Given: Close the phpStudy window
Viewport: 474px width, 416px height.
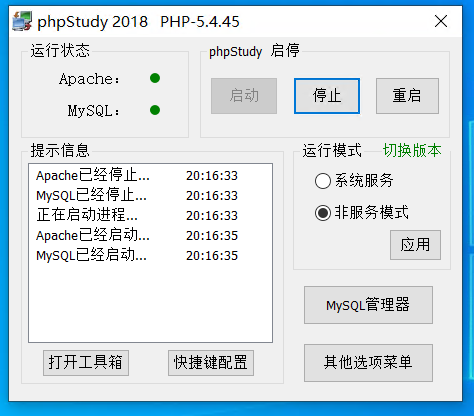Looking at the screenshot, I should tap(441, 21).
